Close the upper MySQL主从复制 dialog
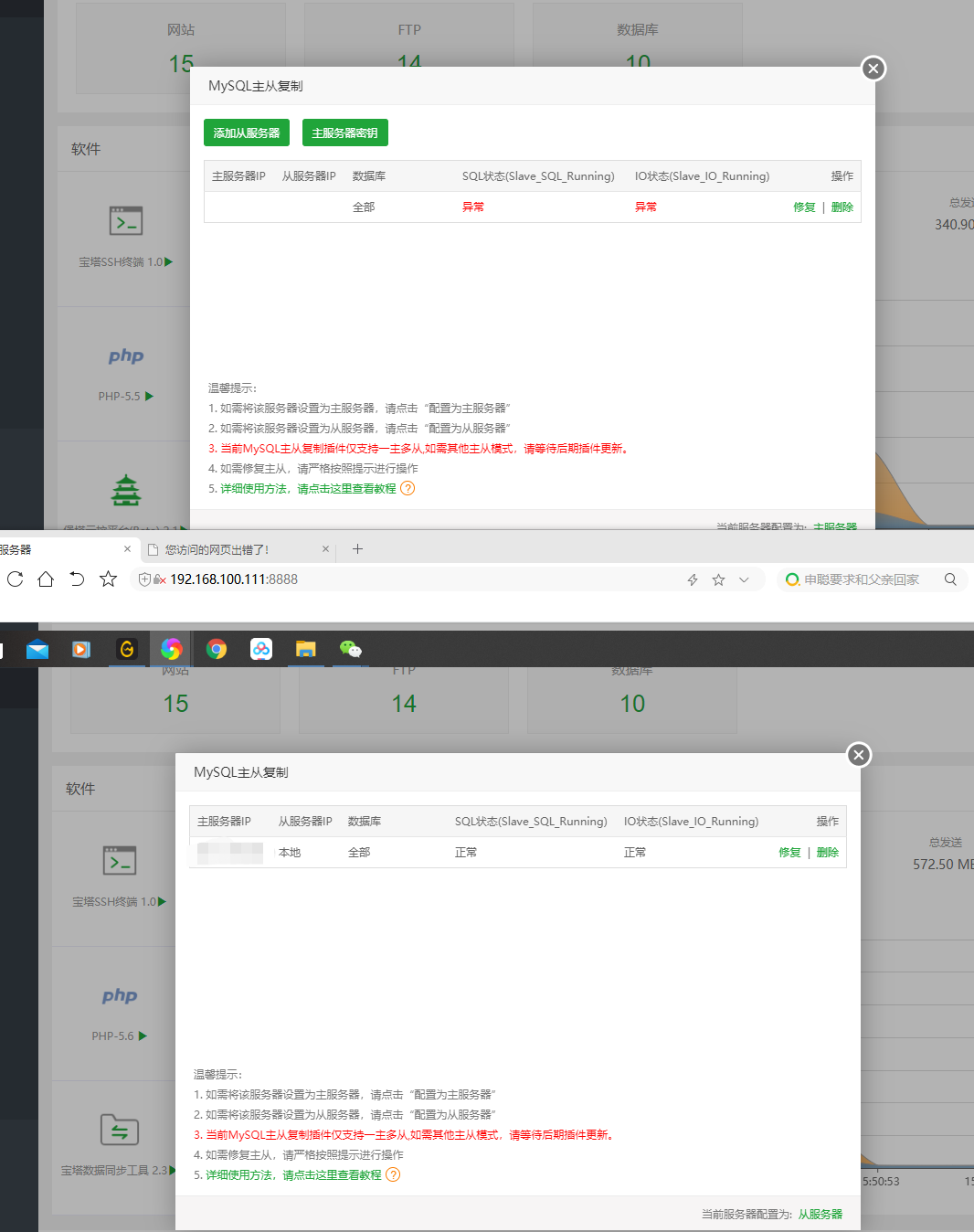The width and height of the screenshot is (974, 1232). point(873,68)
